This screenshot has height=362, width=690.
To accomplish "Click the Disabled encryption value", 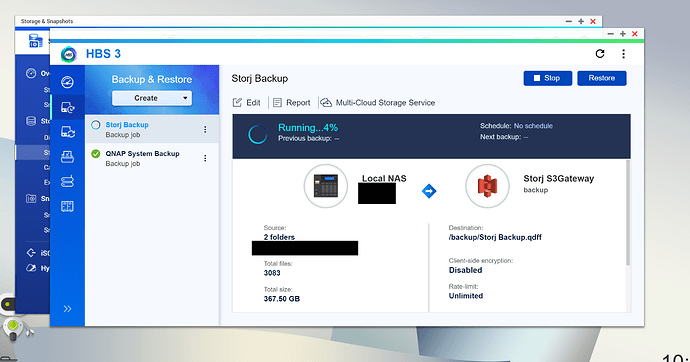I will (x=466, y=270).
